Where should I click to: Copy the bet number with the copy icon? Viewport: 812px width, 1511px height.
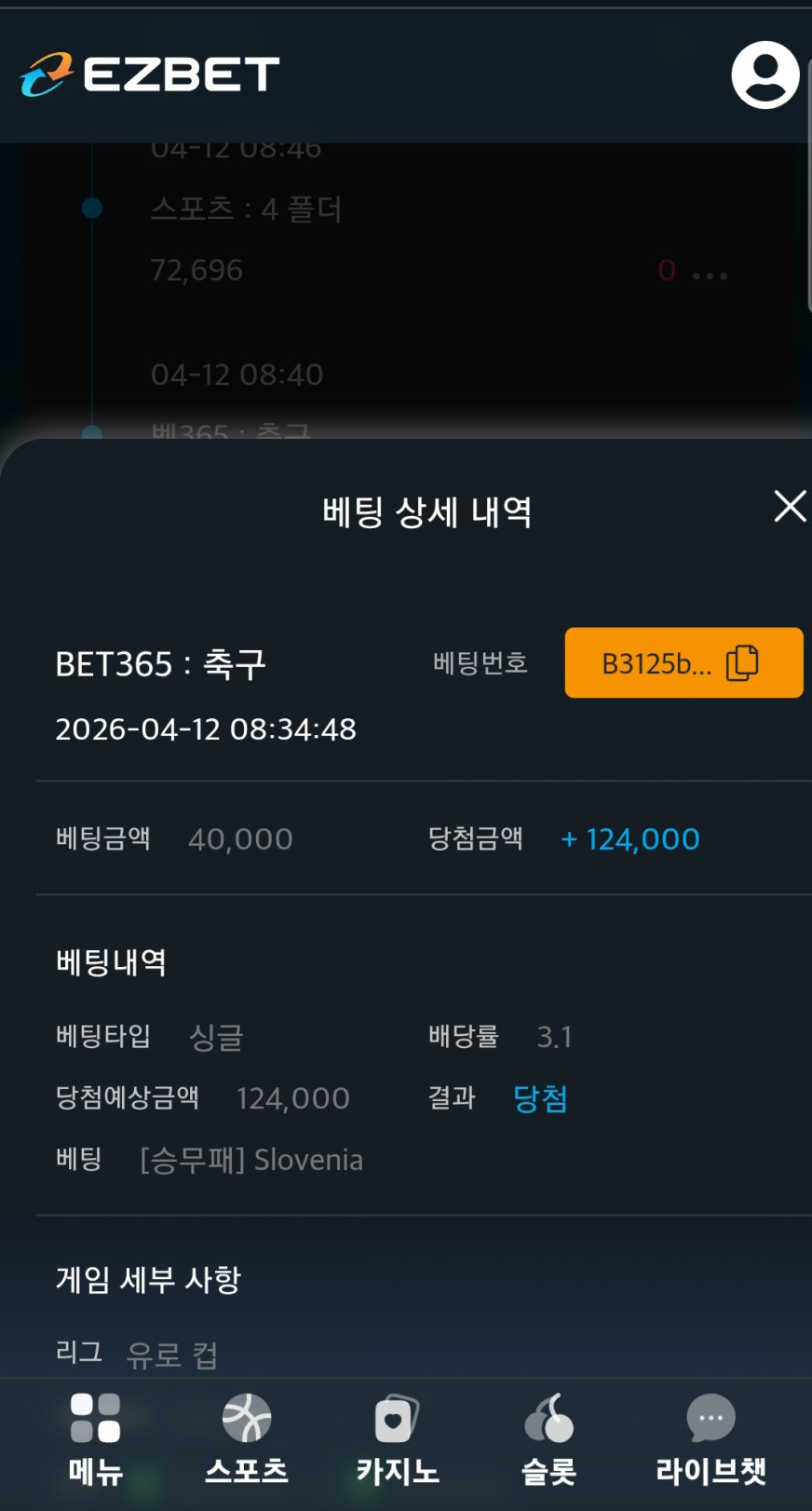[x=742, y=662]
